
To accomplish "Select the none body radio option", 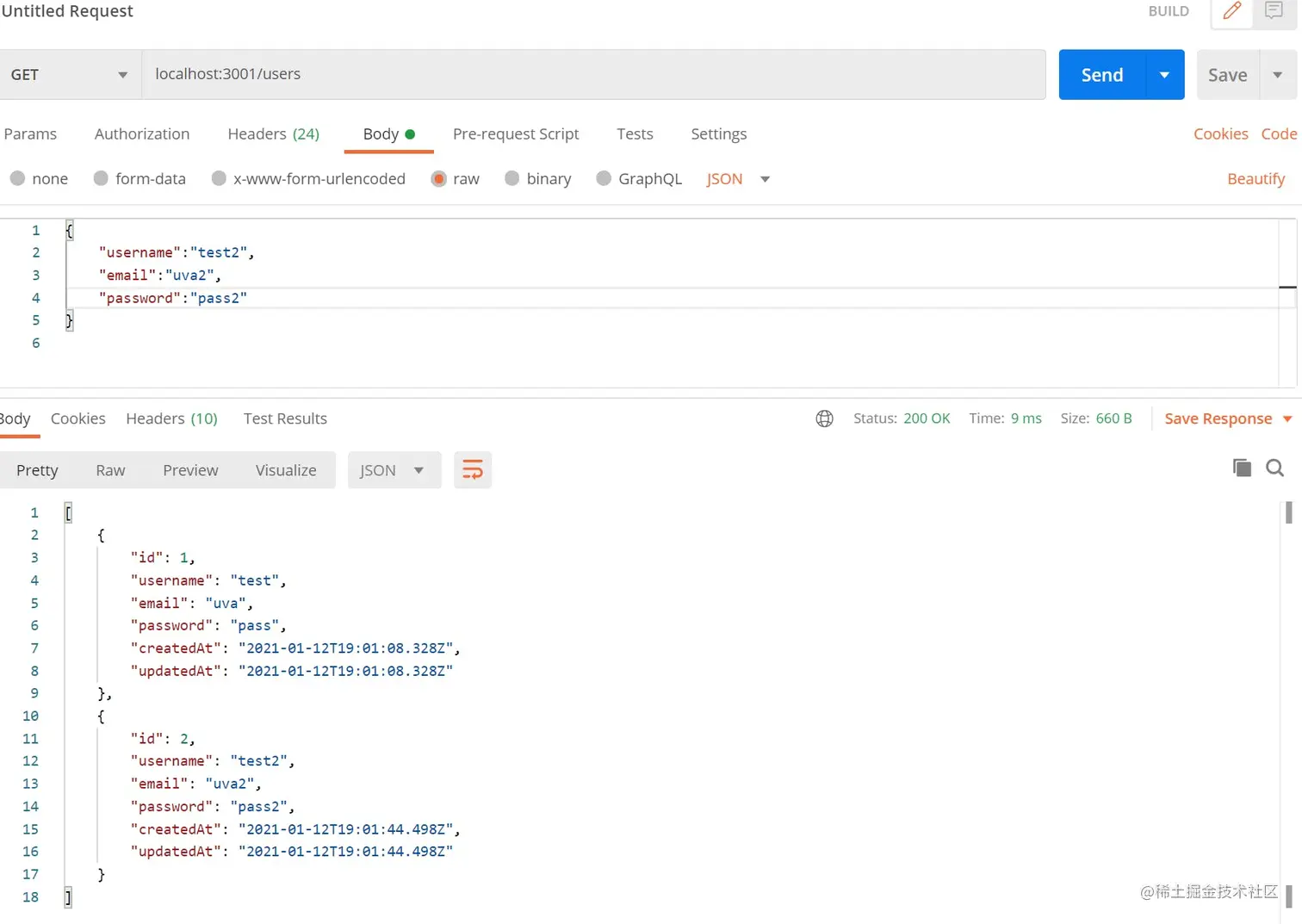I will click(x=17, y=178).
